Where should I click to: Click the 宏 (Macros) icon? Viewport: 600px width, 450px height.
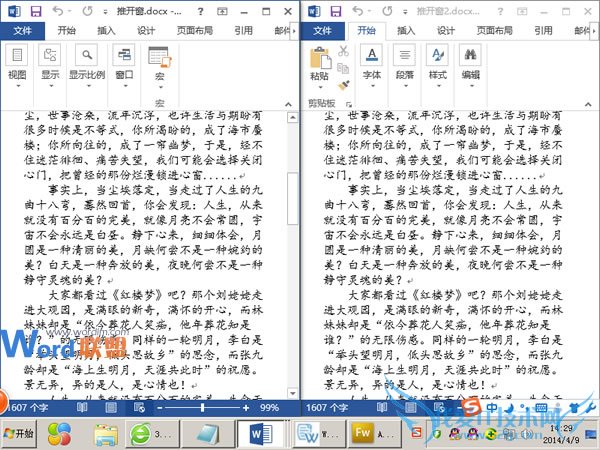coord(160,57)
